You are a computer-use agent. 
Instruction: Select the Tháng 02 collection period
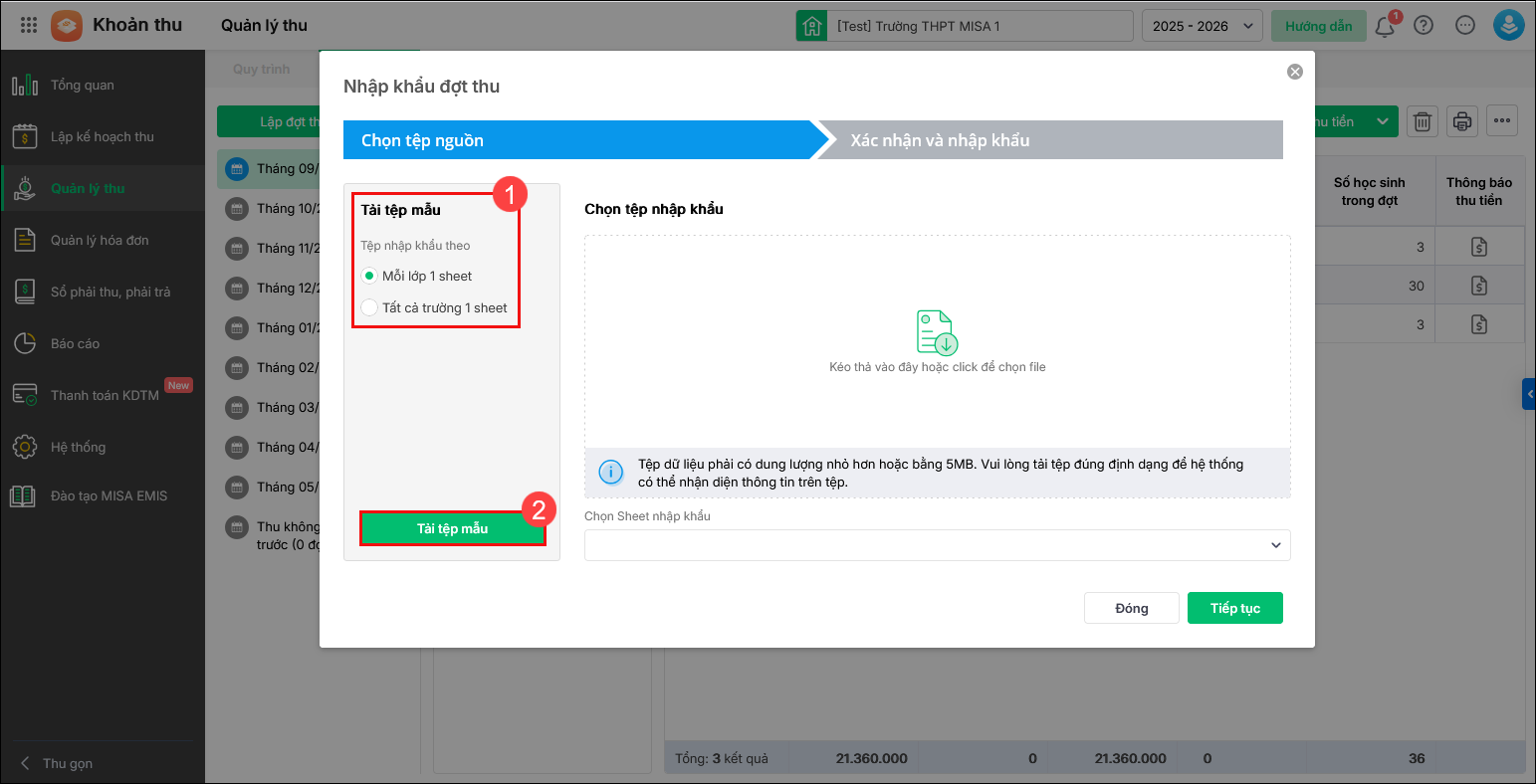(269, 367)
